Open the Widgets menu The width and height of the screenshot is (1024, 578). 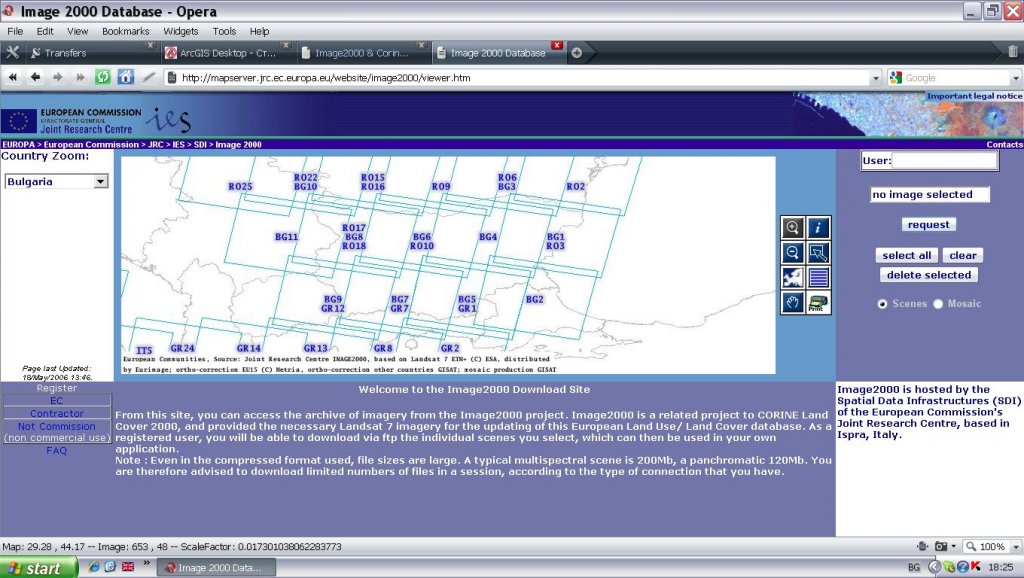180,31
